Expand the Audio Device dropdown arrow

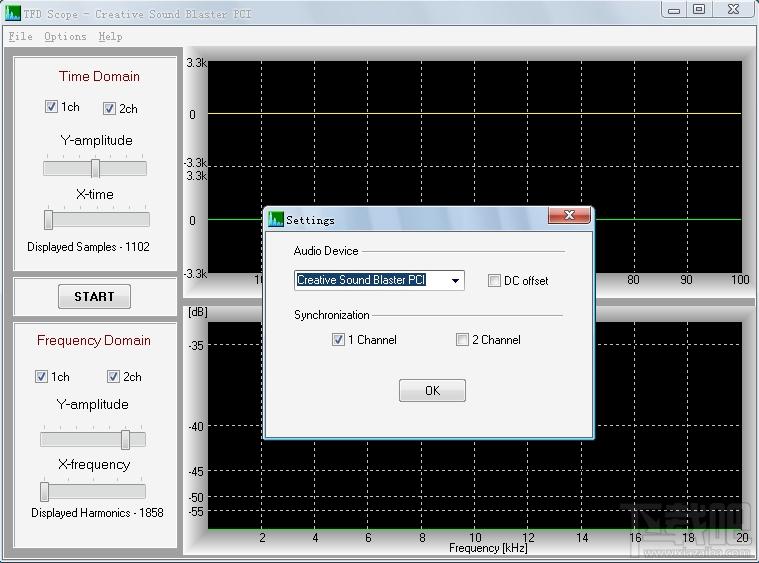455,280
